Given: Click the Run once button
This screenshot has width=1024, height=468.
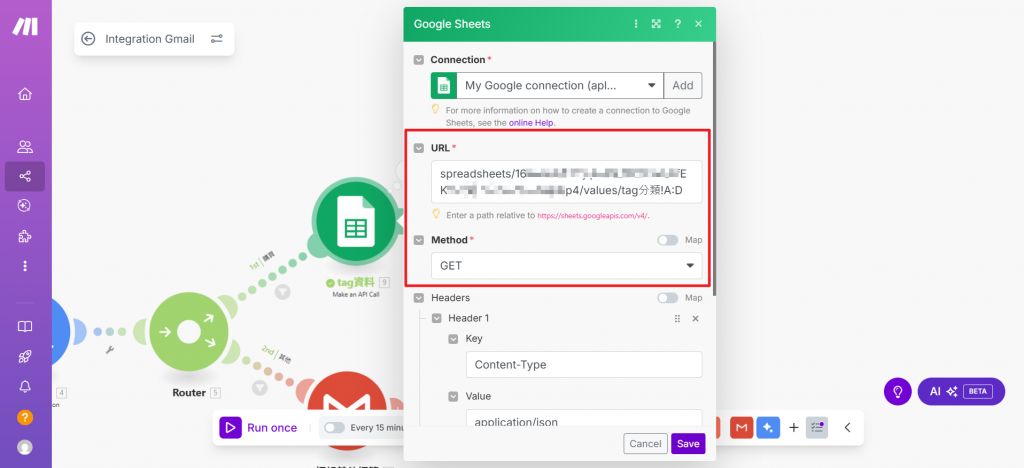Looking at the screenshot, I should pyautogui.click(x=259, y=428).
